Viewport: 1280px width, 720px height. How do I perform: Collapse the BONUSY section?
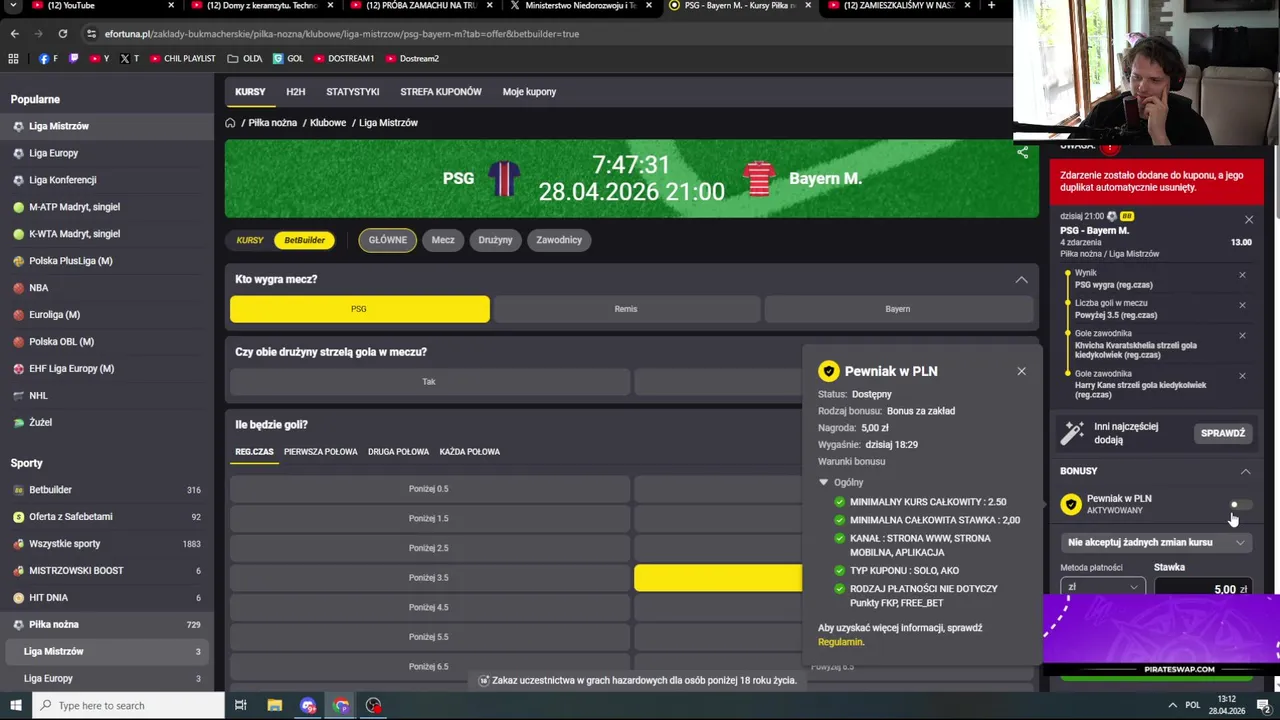[x=1245, y=471]
